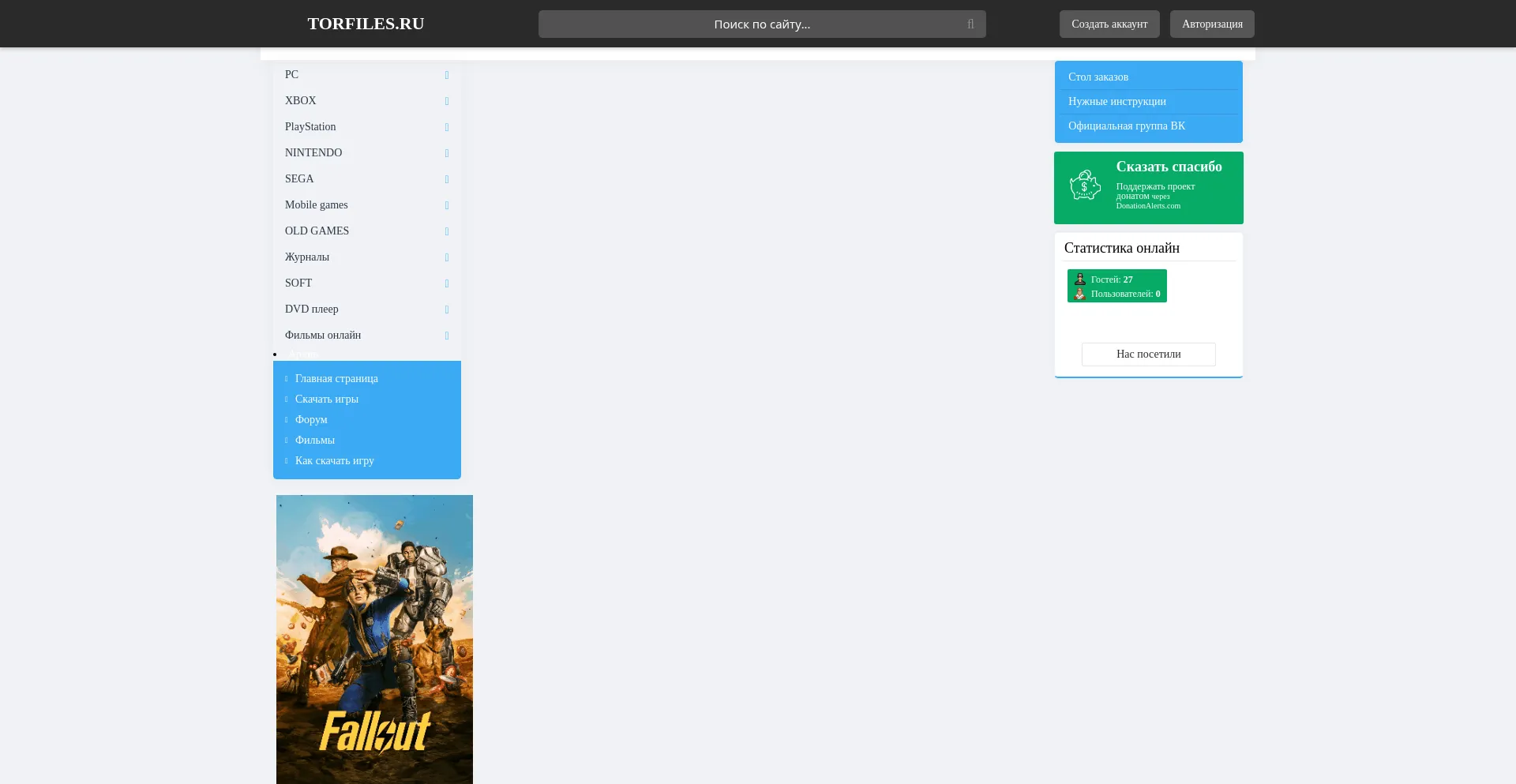Viewport: 1516px width, 784px height.
Task: Click the Создать аккаунт button
Action: tap(1109, 24)
